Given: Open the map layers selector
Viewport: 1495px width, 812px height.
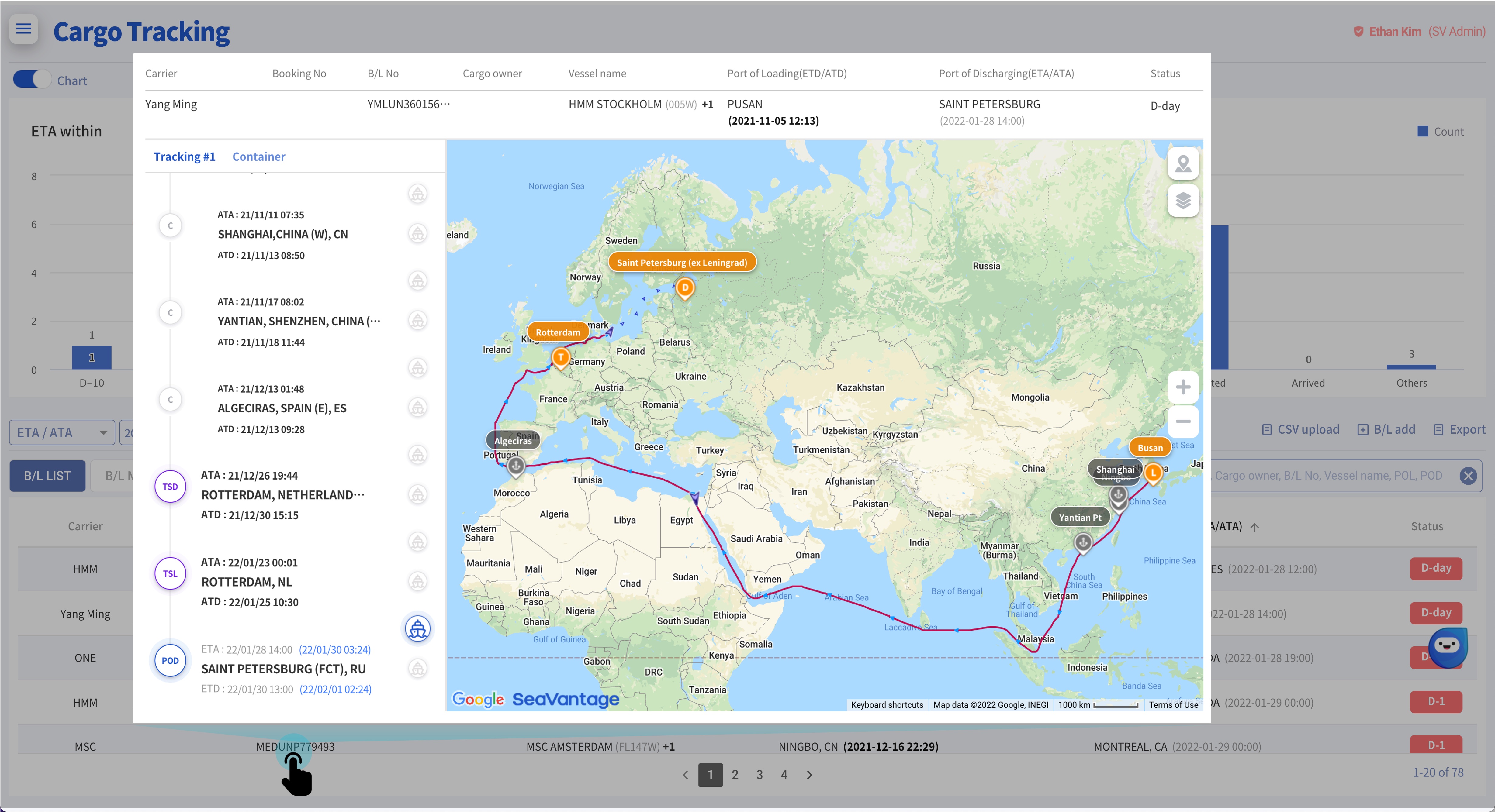Looking at the screenshot, I should pyautogui.click(x=1183, y=201).
